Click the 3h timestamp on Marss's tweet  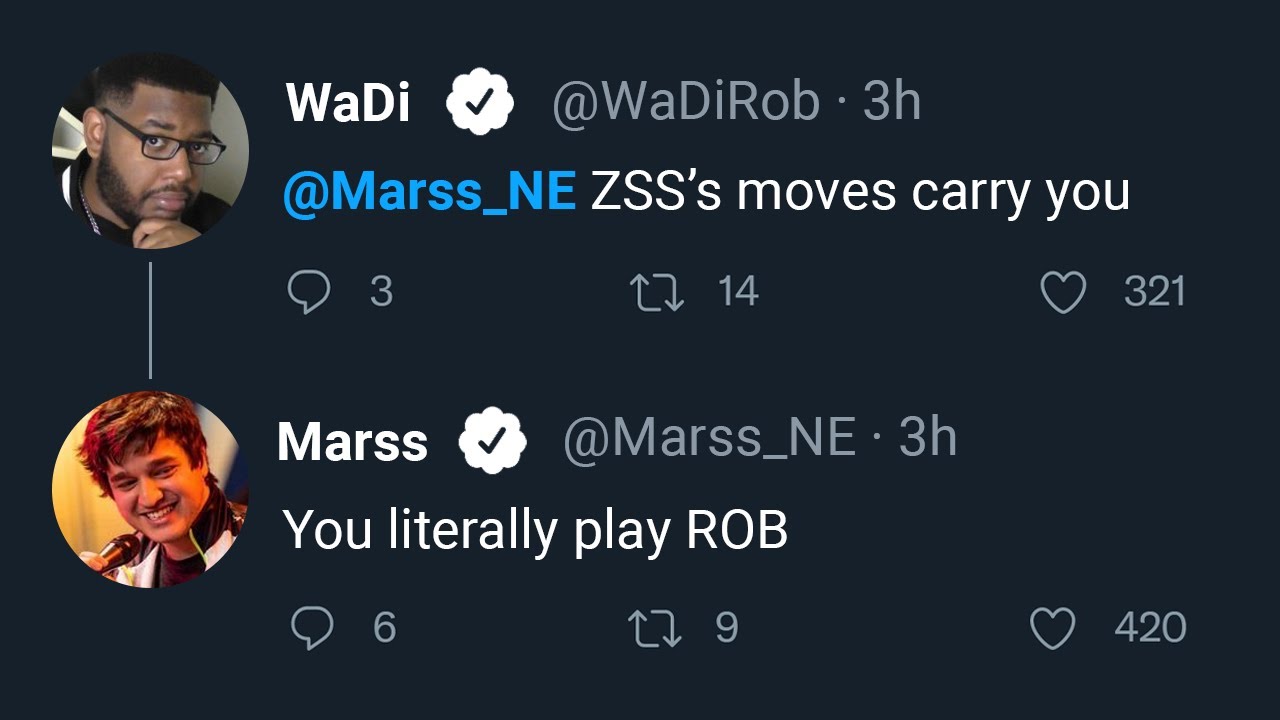[927, 439]
